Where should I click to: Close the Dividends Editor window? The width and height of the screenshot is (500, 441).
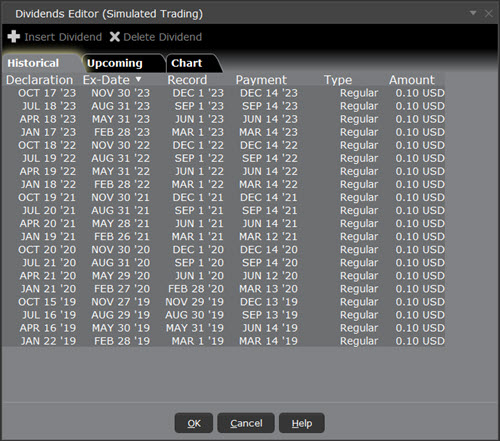tap(489, 13)
